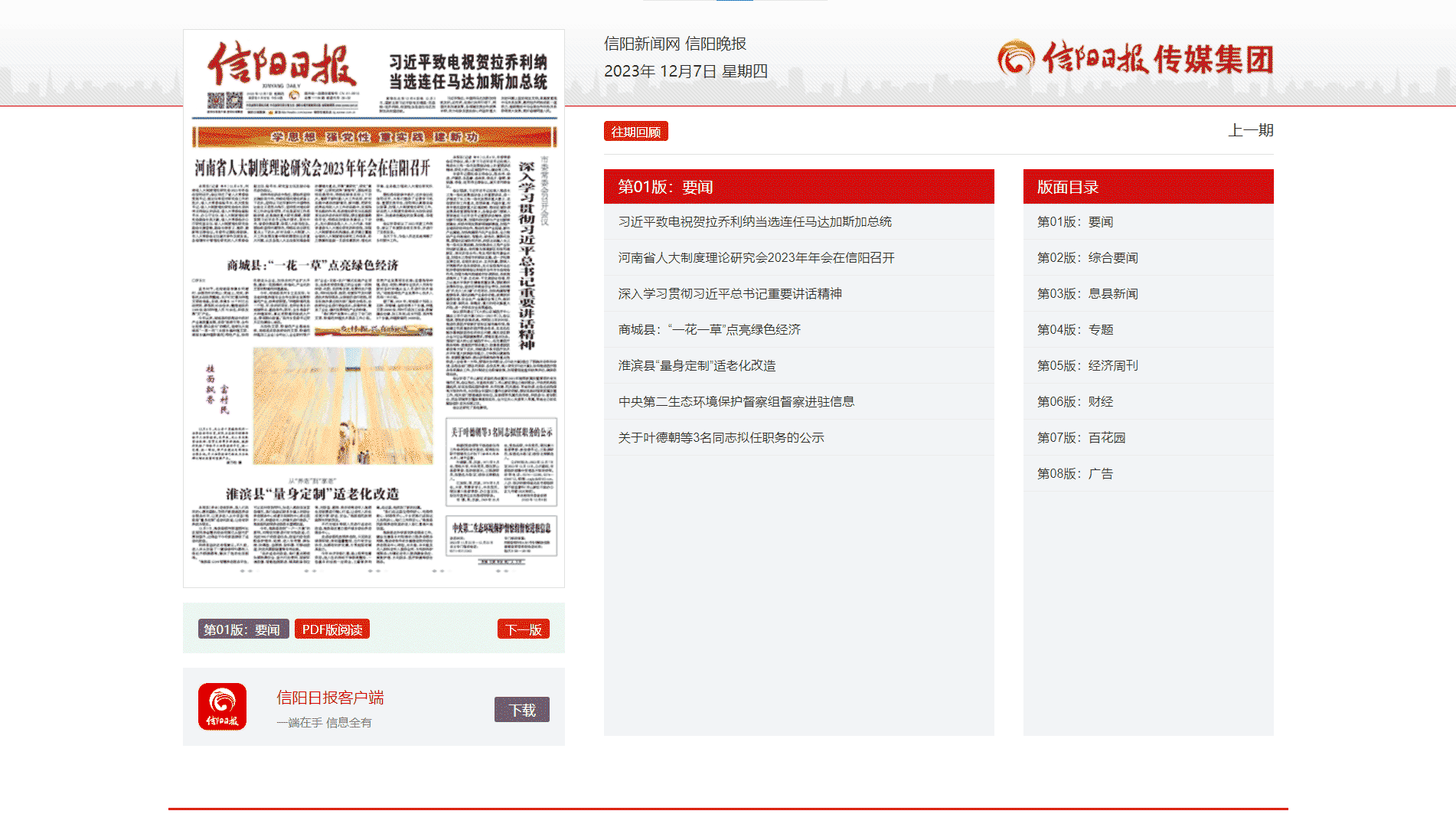Open article 商城县：“一花一草”点亮绿色经济
Viewport: 1456px width, 827px height.
click(710, 330)
